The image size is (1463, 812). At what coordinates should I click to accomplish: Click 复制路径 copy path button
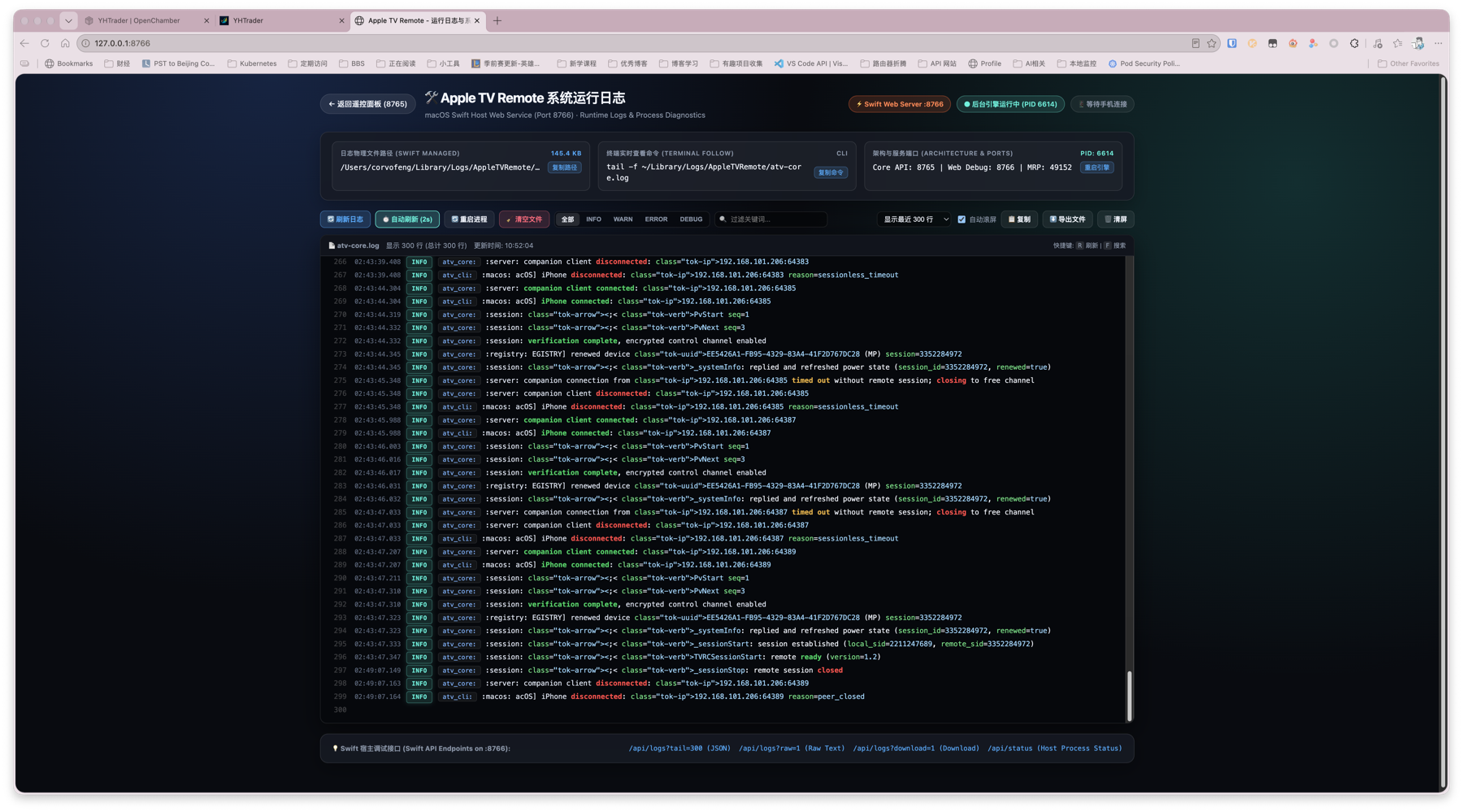(x=564, y=167)
